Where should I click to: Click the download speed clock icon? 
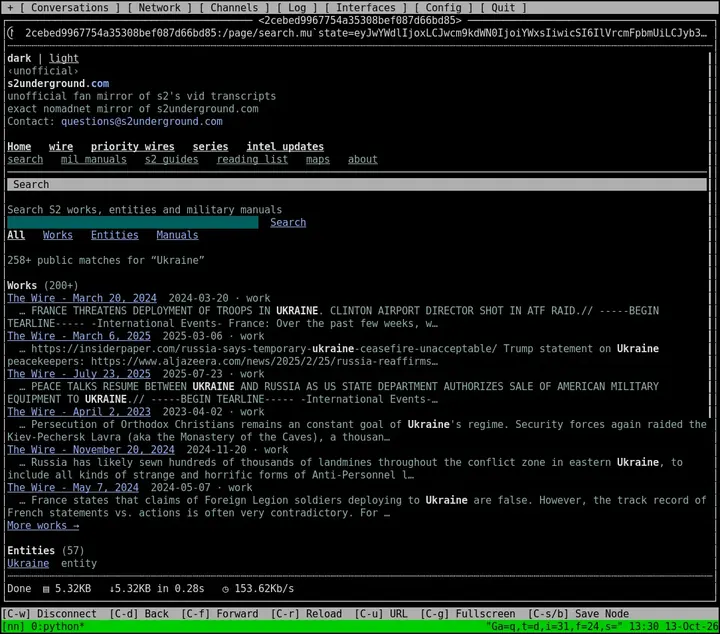pos(225,589)
